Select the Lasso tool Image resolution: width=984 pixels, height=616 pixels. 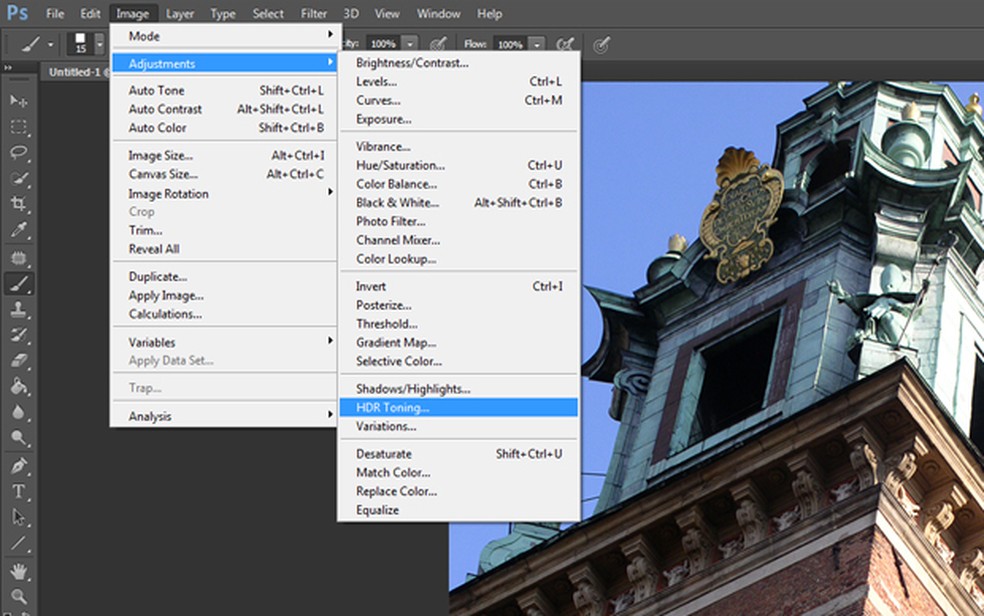[18, 153]
